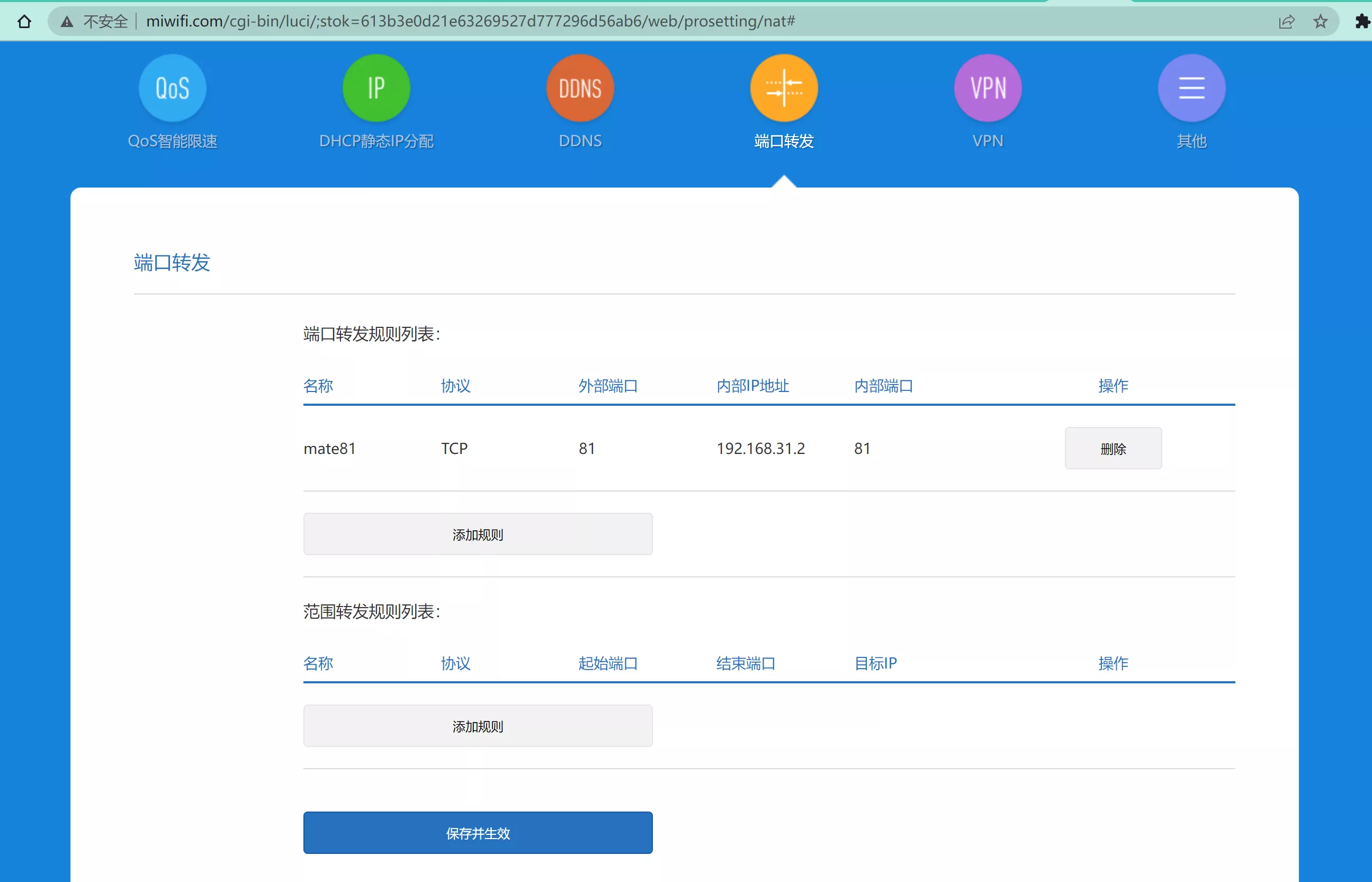Click the TCP protocol cell

click(454, 449)
